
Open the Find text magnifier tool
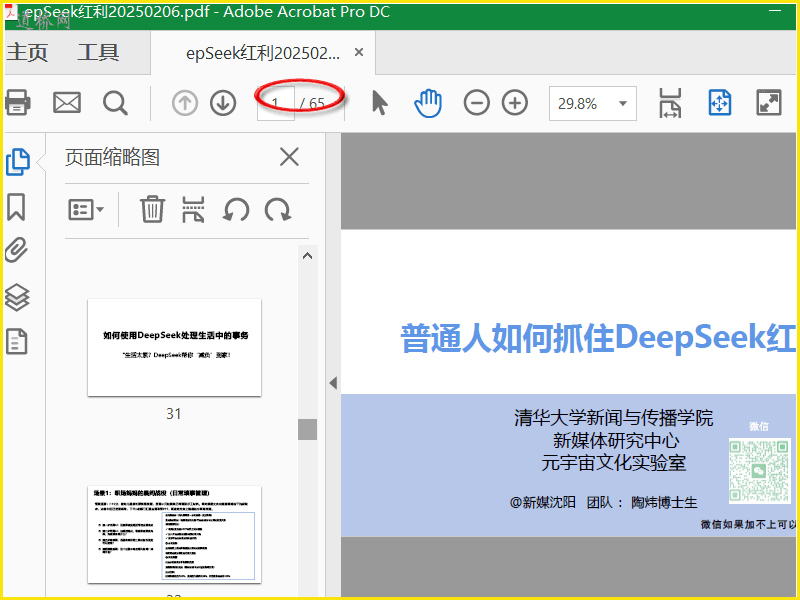(115, 103)
